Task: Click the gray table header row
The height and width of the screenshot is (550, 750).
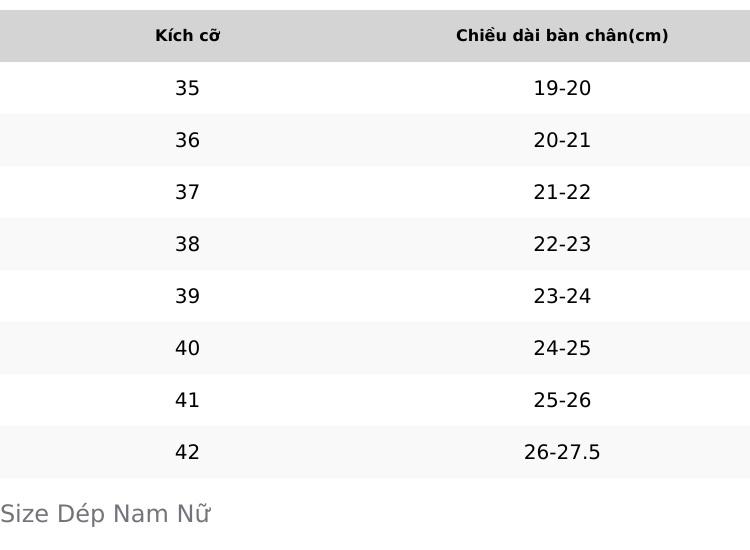Action: pos(375,36)
